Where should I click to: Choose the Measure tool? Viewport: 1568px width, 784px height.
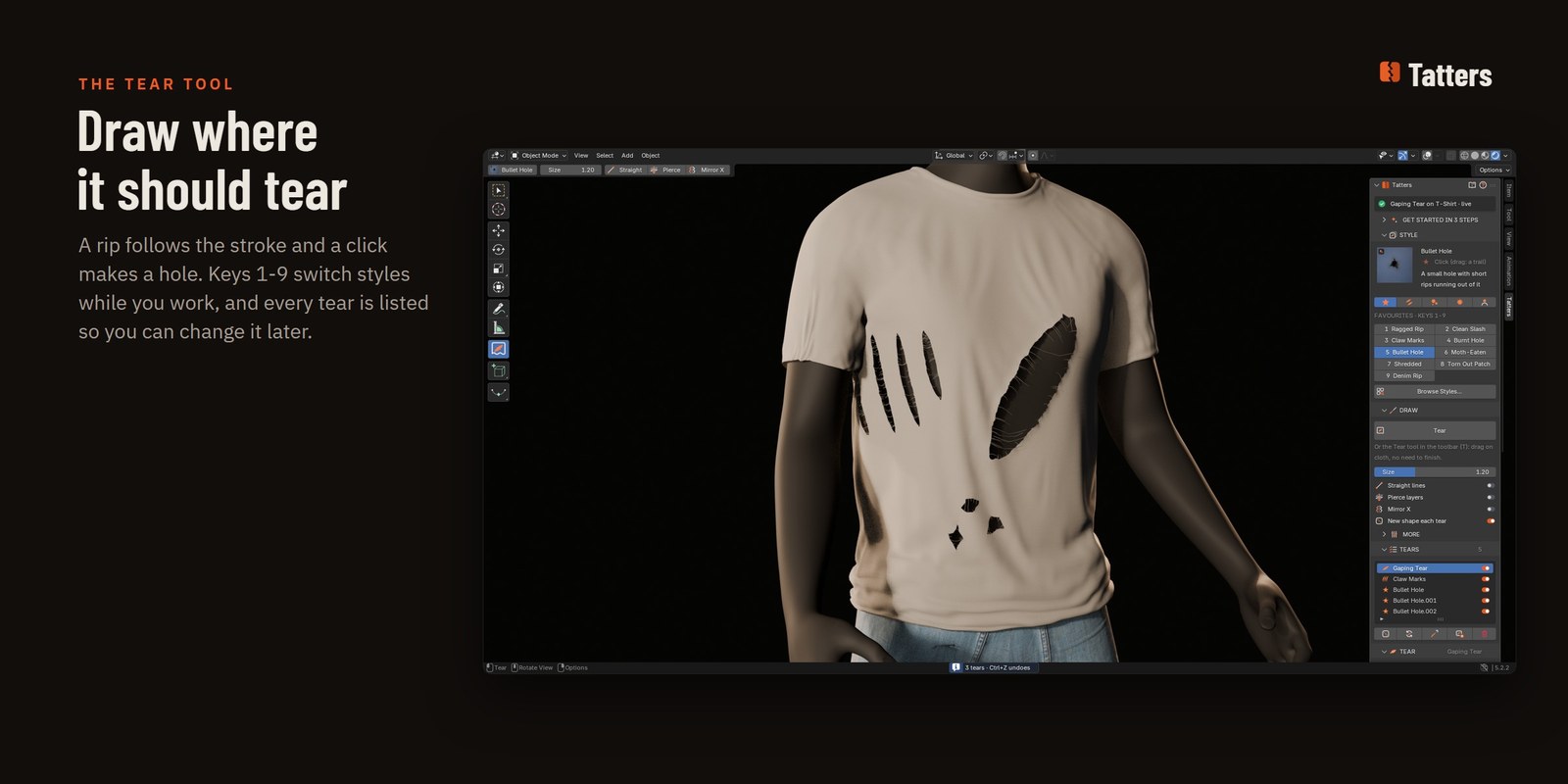click(499, 328)
